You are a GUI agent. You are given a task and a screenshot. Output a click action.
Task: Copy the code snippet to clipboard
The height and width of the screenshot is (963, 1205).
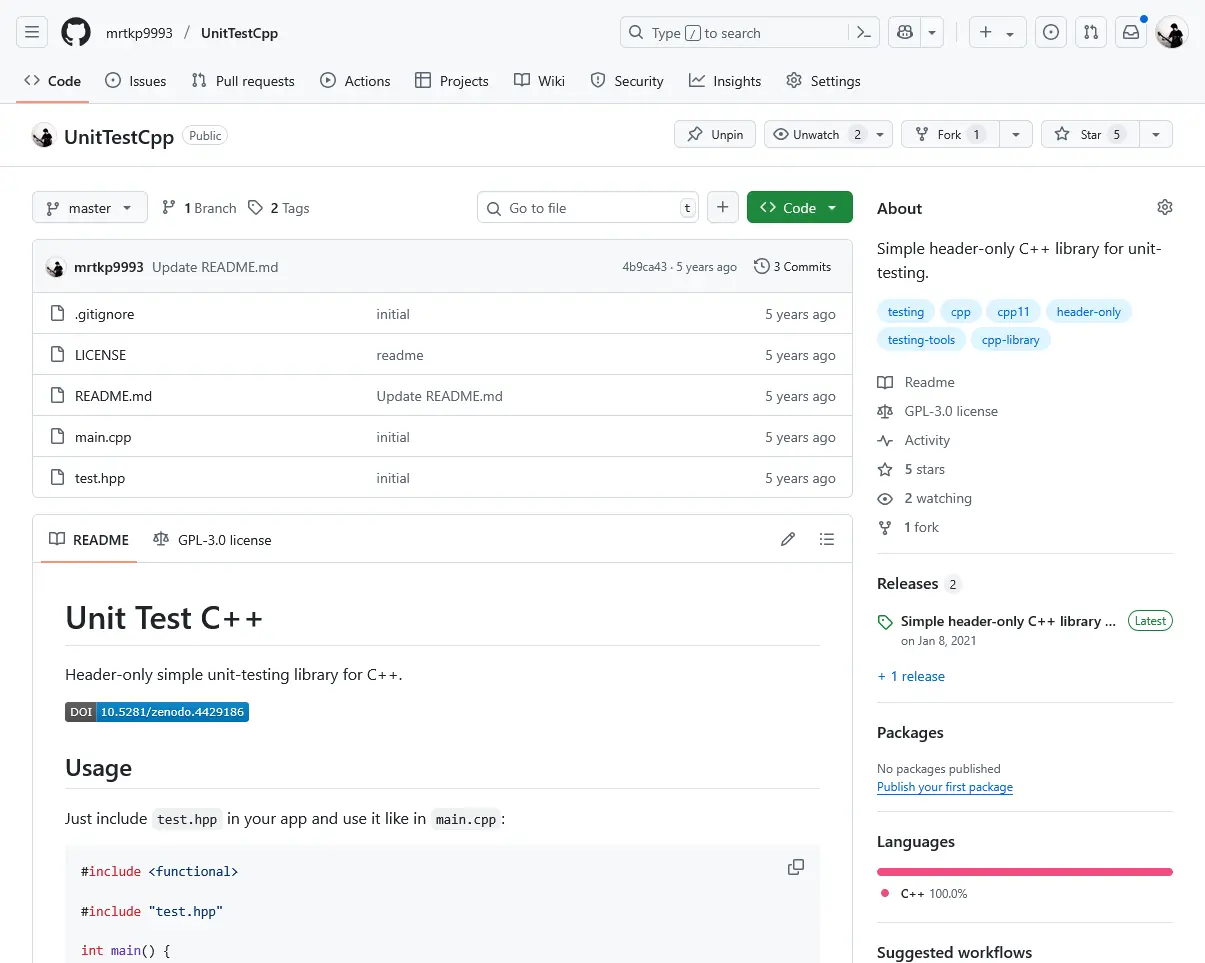pos(796,867)
